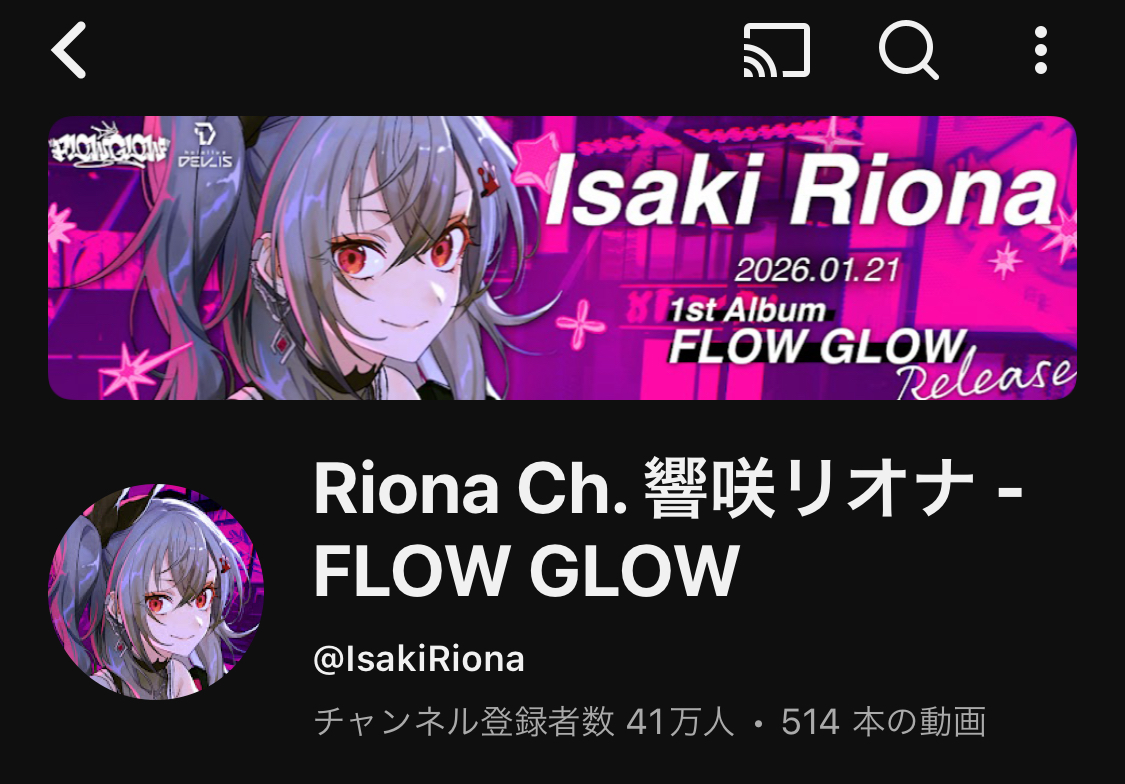Screen dimensions: 1125x784
Task: Tap the banner character's face illustration
Action: point(391,273)
